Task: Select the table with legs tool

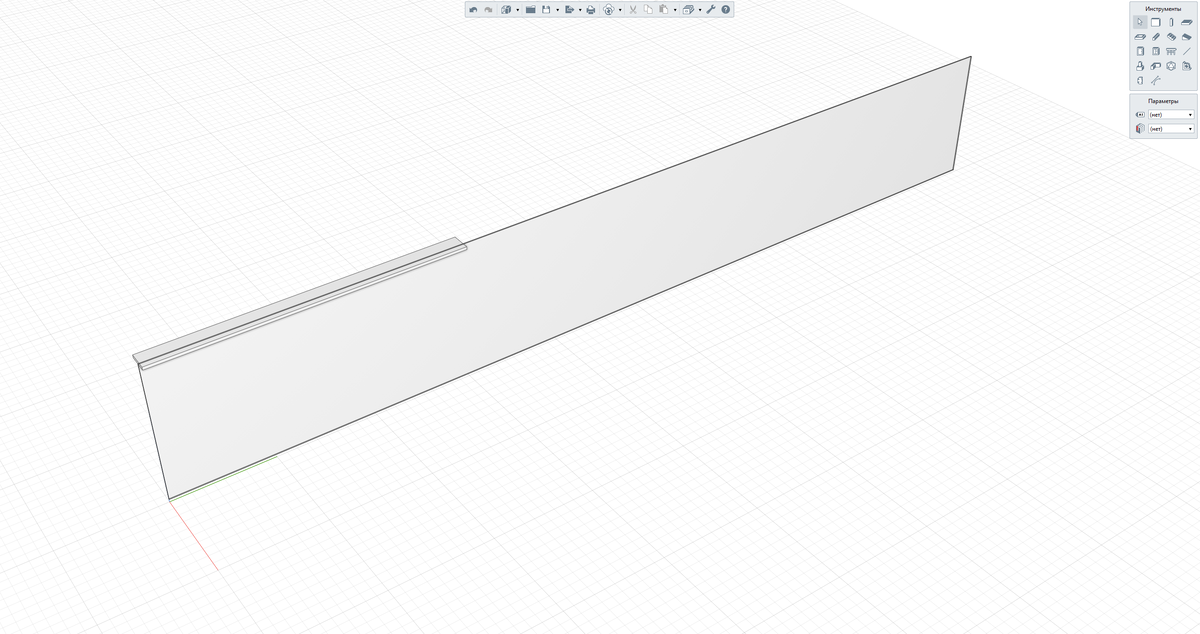Action: pyautogui.click(x=1171, y=52)
